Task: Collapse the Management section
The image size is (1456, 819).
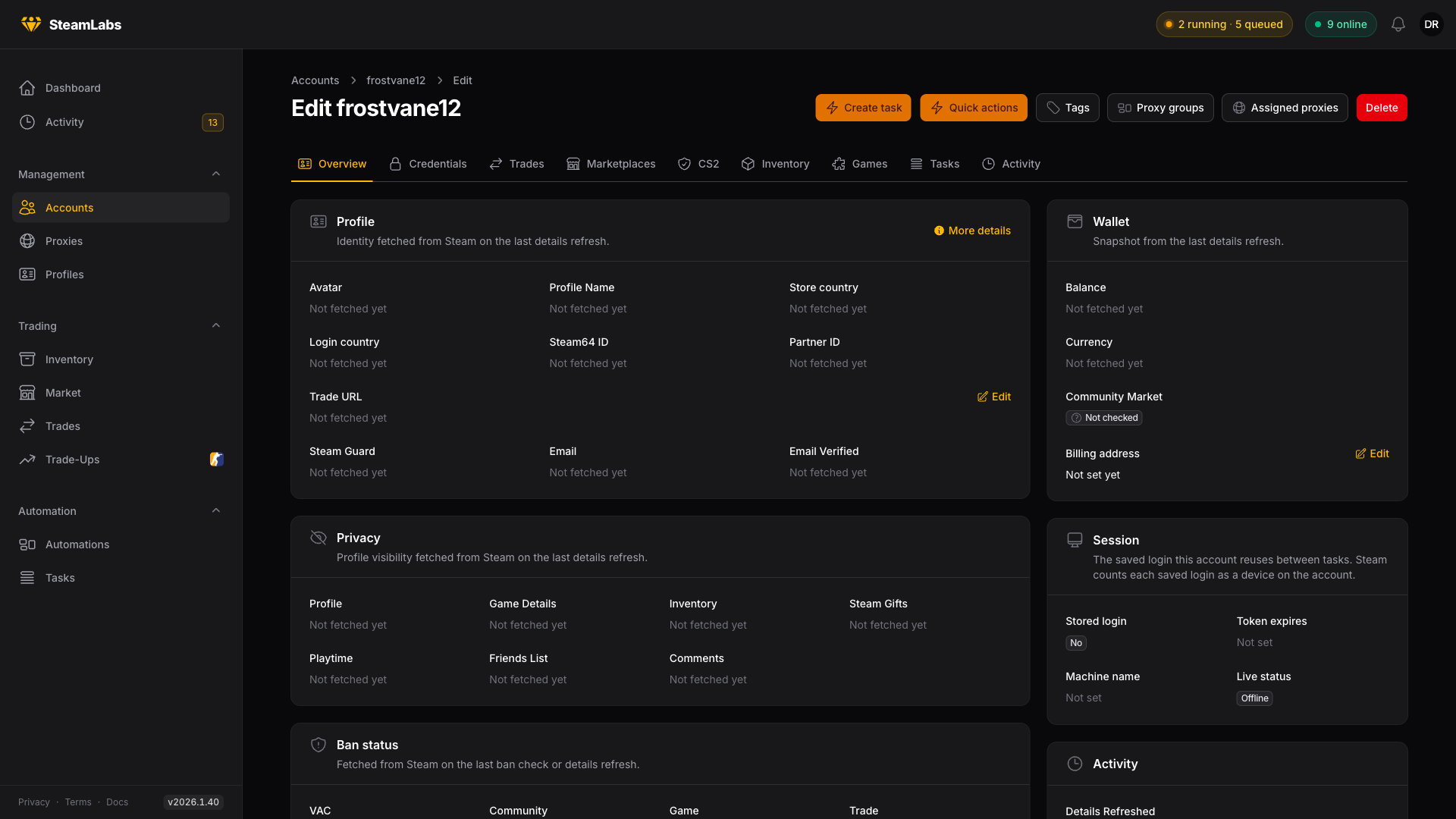Action: tap(216, 174)
